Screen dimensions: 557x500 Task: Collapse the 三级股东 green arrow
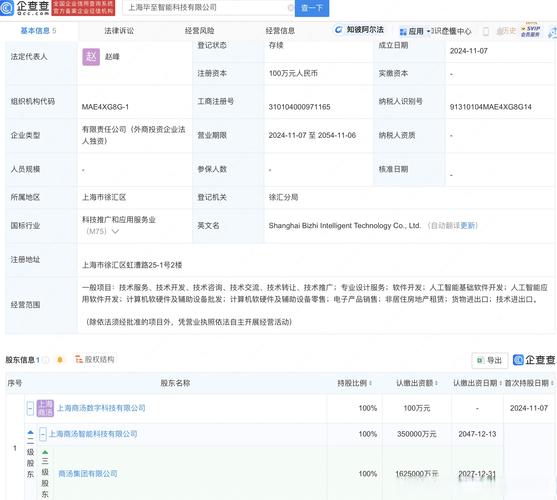click(x=45, y=452)
